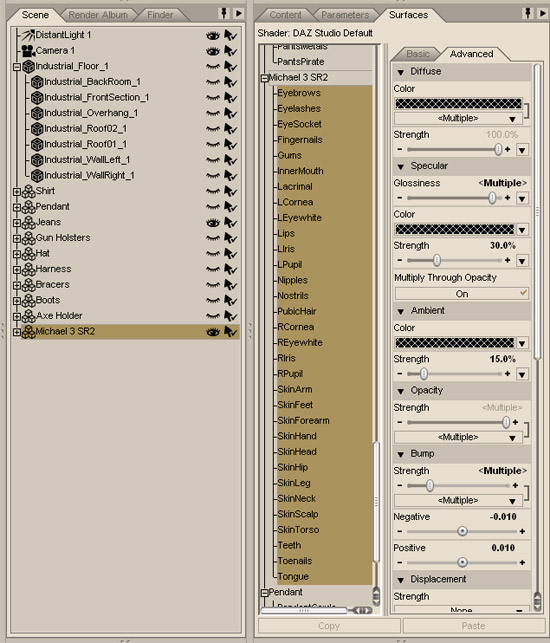Open the Scene pane options arrow

click(239, 14)
